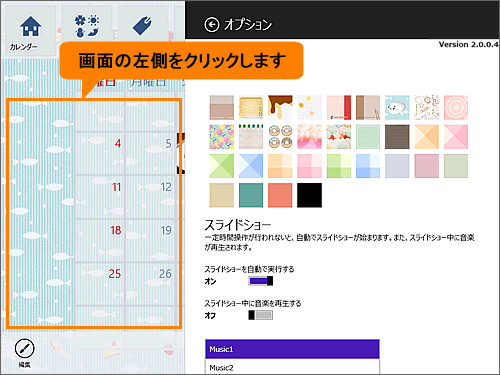Viewport: 500px width, 375px height.
Task: Turn off automatic slideshow switch
Action: [261, 281]
